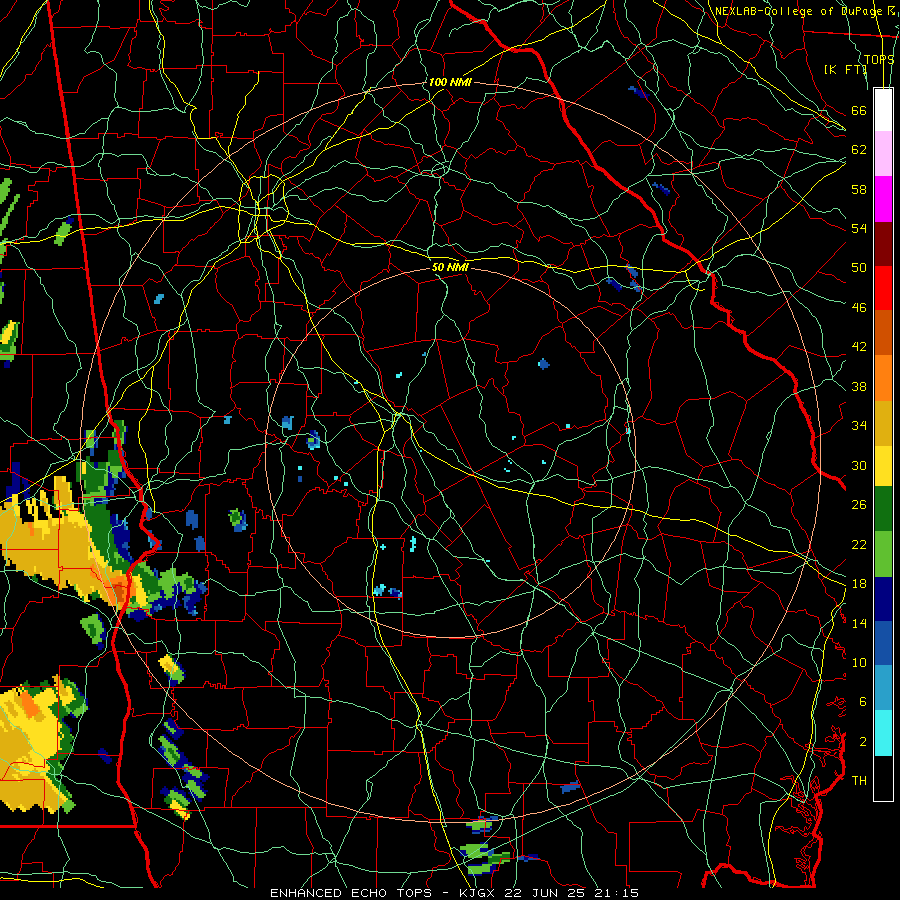The image size is (900, 900).
Task: Click the white swatch in the tops legend
Action: coord(883,110)
